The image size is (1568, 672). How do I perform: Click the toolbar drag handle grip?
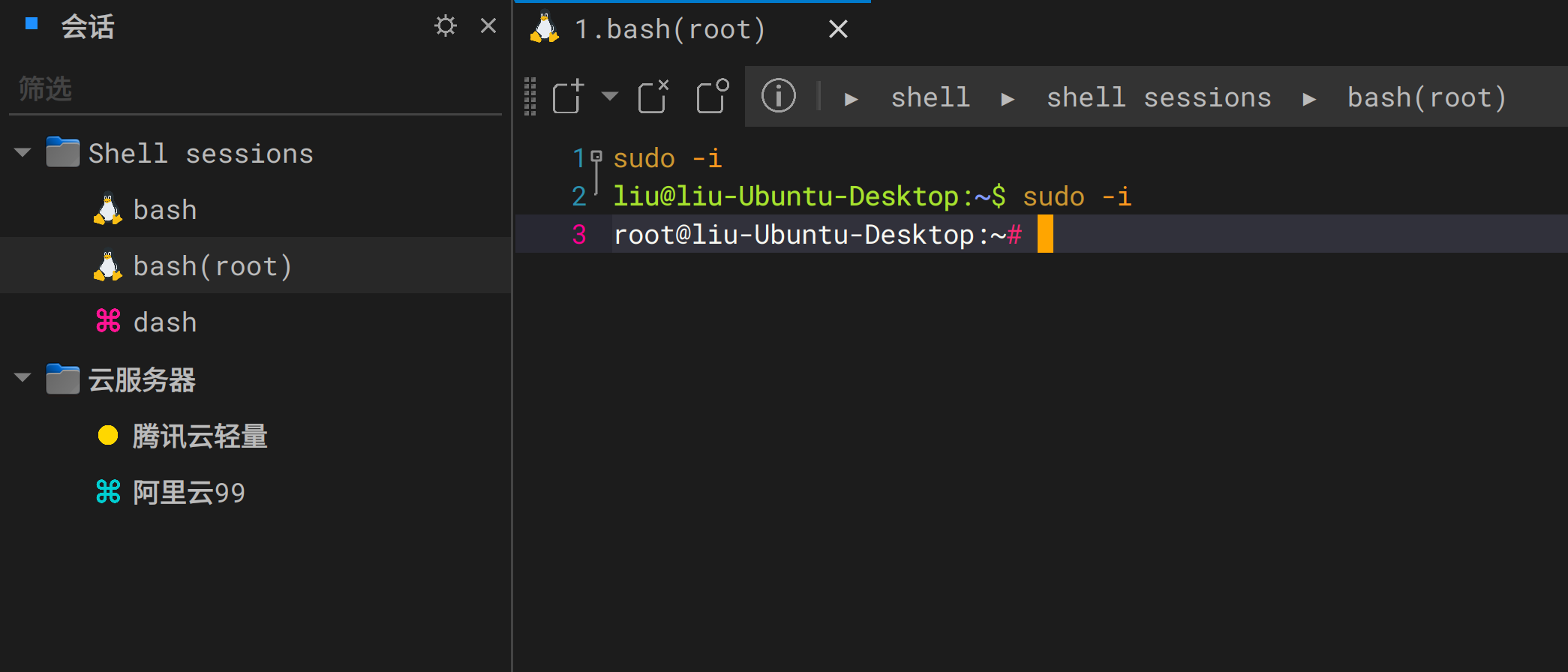click(530, 97)
